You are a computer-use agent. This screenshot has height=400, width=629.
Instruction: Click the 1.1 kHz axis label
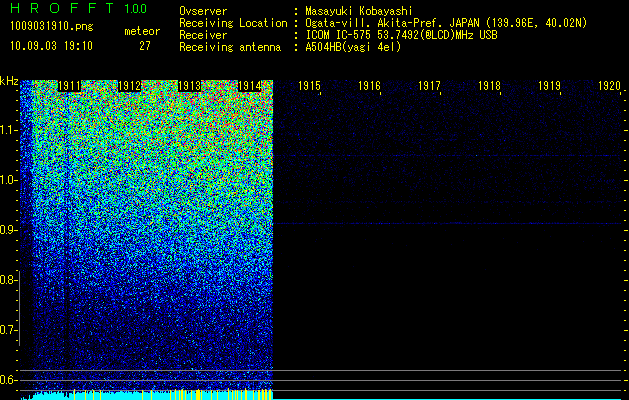(x=8, y=130)
